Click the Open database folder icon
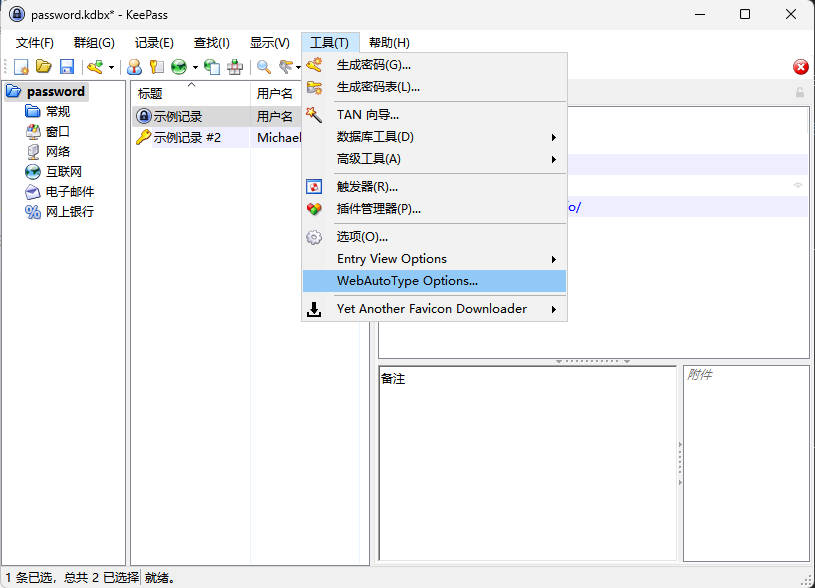The height and width of the screenshot is (588, 815). point(44,67)
